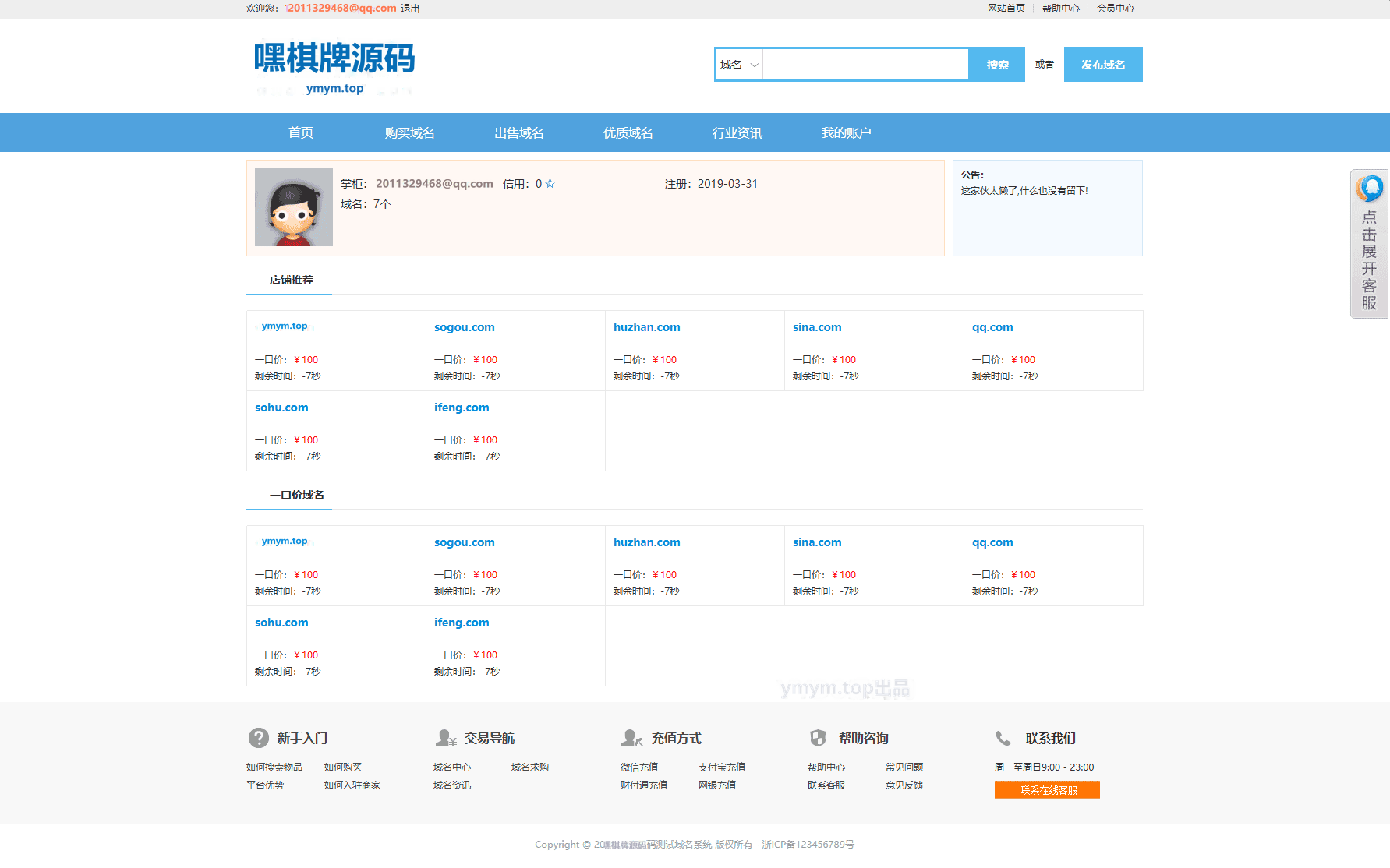The width and height of the screenshot is (1390, 868).
Task: Click the credit star icon
Action: (550, 184)
